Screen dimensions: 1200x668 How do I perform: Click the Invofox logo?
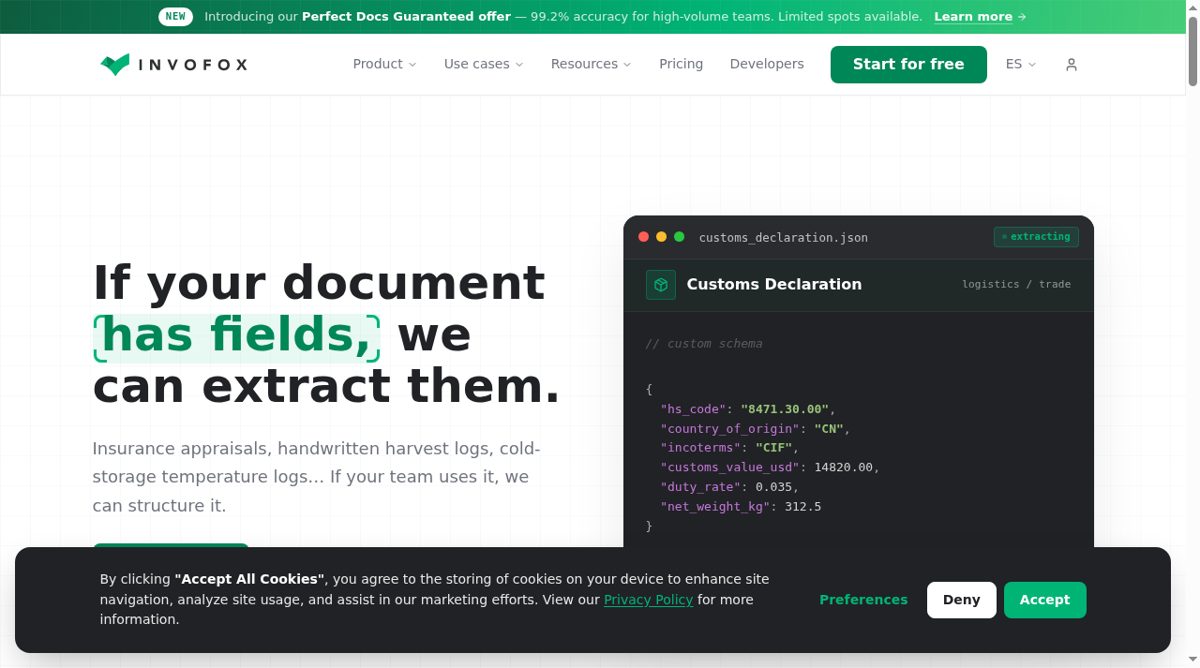click(x=174, y=64)
